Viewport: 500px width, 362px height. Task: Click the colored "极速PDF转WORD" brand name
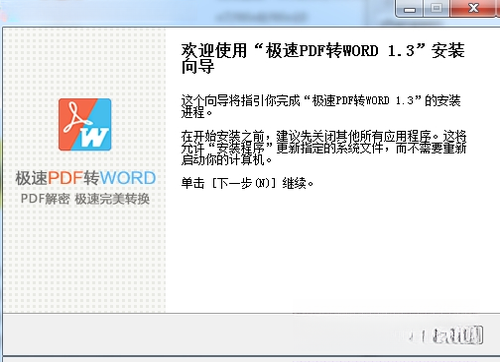pyautogui.click(x=86, y=178)
